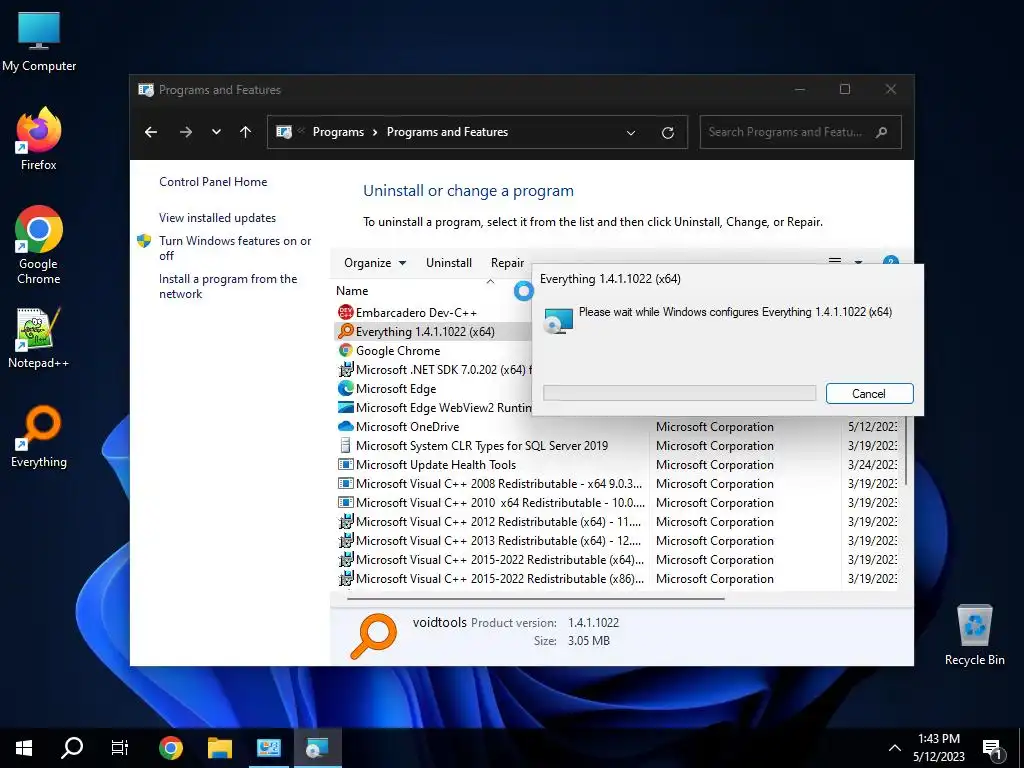Click the Repair toolbar button

tap(507, 263)
